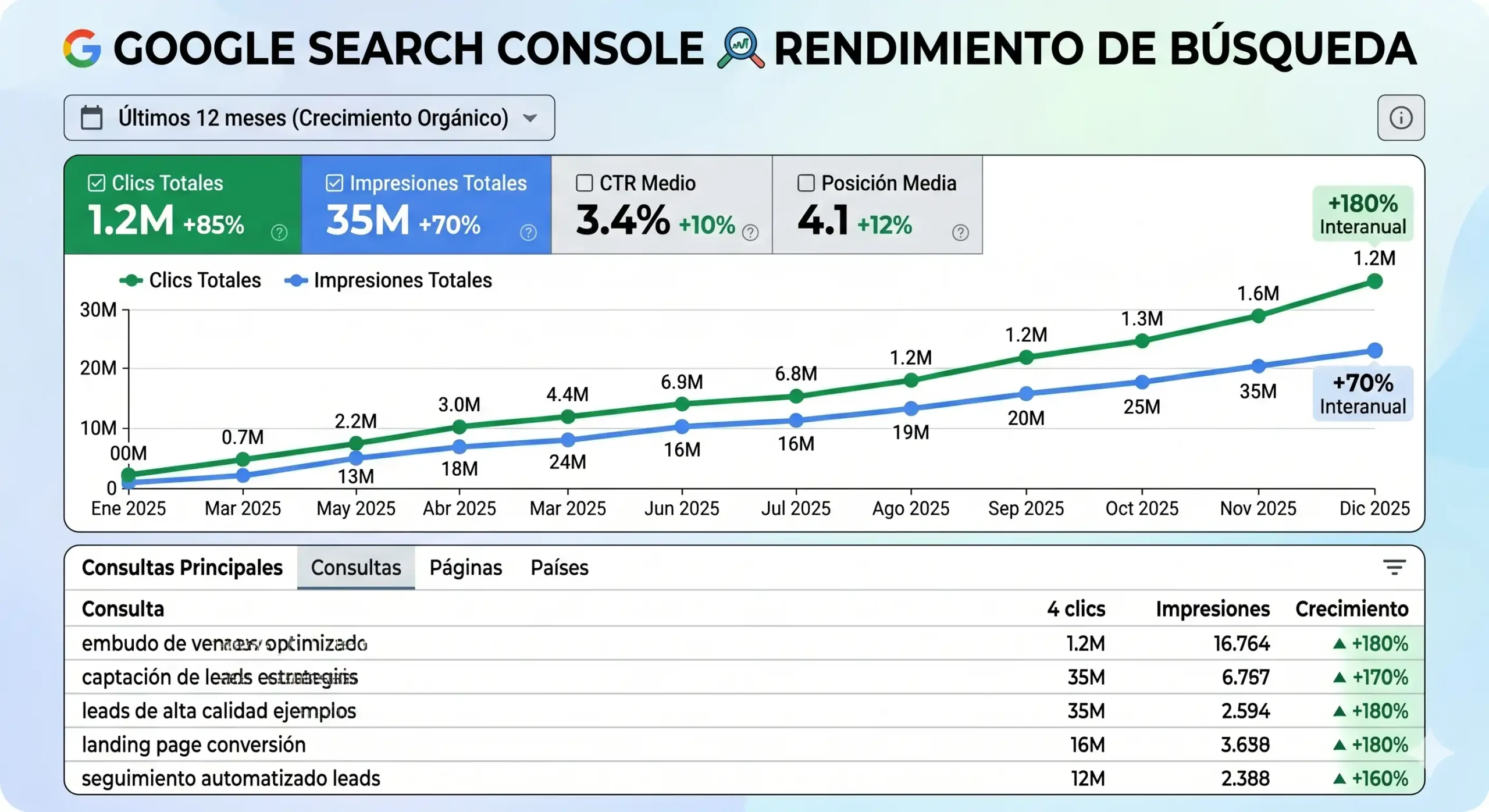The image size is (1489, 812).
Task: Click the 6.9M data label
Action: point(682,382)
